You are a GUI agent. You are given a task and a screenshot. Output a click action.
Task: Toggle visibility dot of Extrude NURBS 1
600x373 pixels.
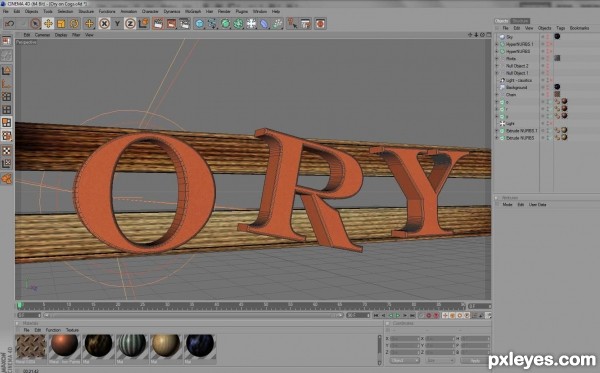click(543, 130)
